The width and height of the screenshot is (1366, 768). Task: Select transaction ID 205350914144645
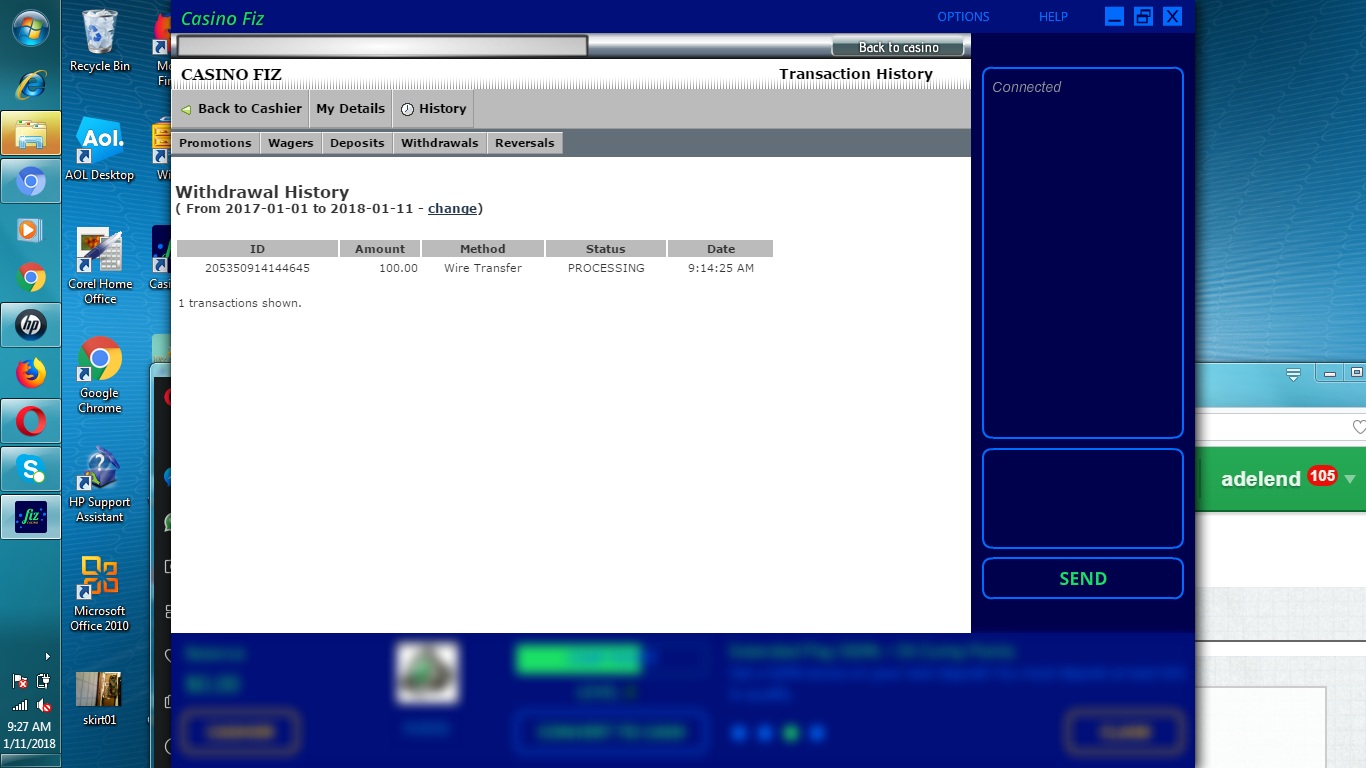[257, 268]
